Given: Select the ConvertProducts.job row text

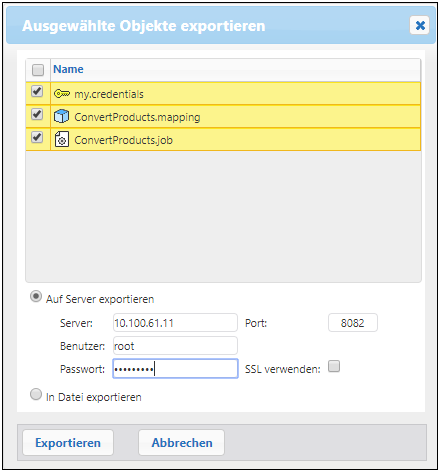Looking at the screenshot, I should pyautogui.click(x=123, y=140).
